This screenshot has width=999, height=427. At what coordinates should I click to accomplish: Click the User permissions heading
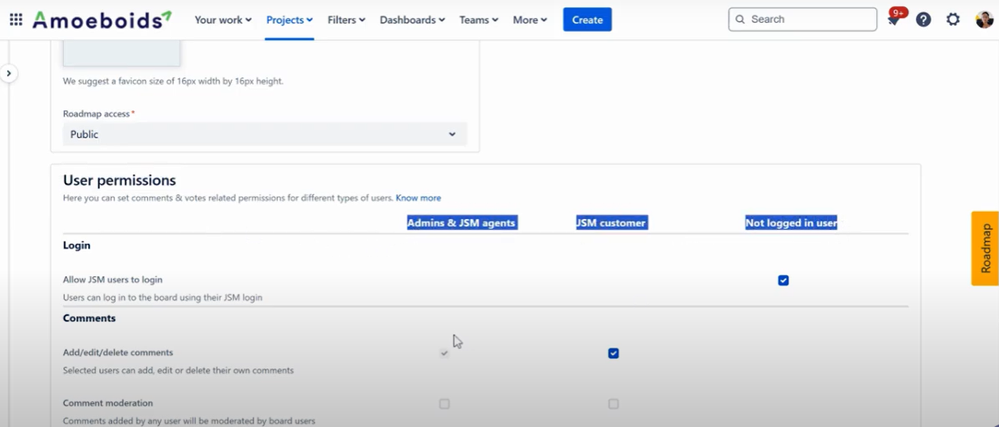pyautogui.click(x=119, y=180)
